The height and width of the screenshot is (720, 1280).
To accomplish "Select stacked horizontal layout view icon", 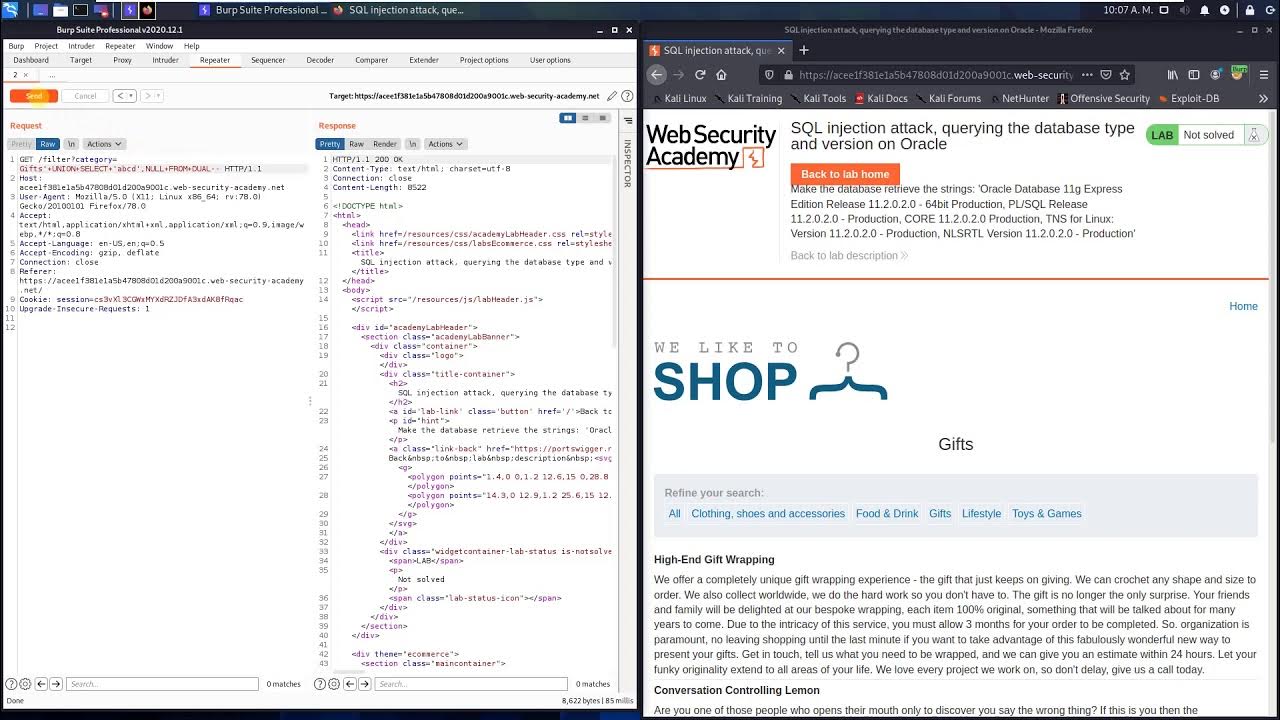I will 585,118.
